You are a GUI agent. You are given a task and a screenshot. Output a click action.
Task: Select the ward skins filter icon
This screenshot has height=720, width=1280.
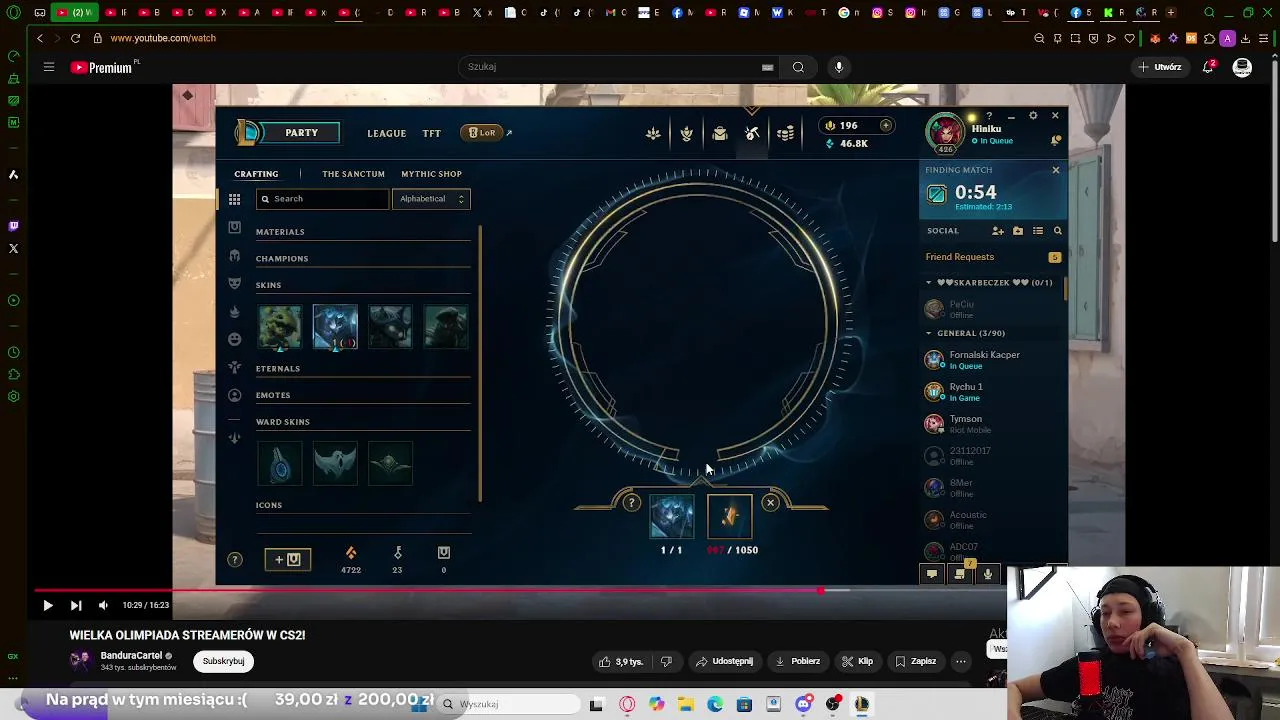[234, 367]
